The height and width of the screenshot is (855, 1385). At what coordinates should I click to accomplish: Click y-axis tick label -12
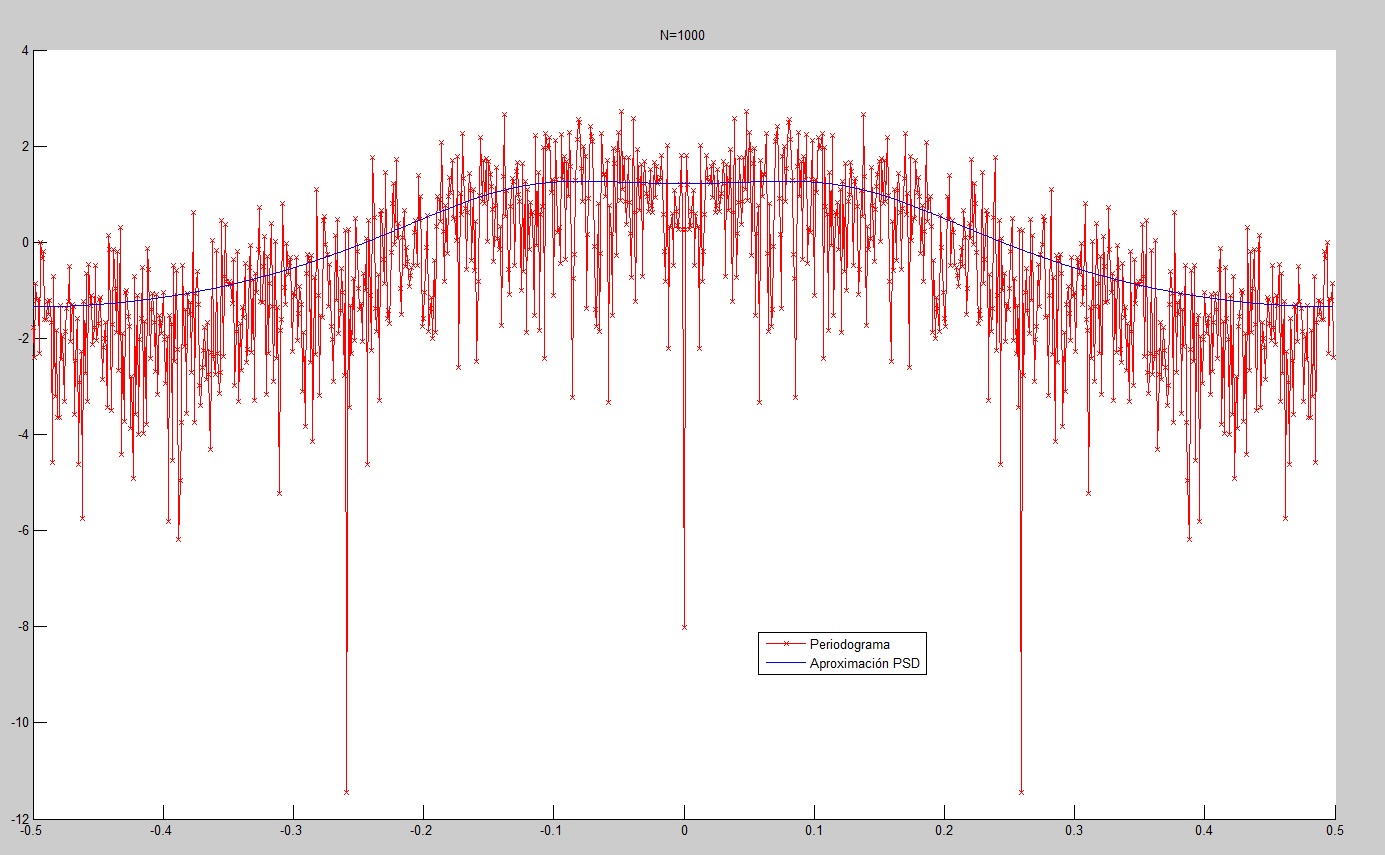pos(19,818)
